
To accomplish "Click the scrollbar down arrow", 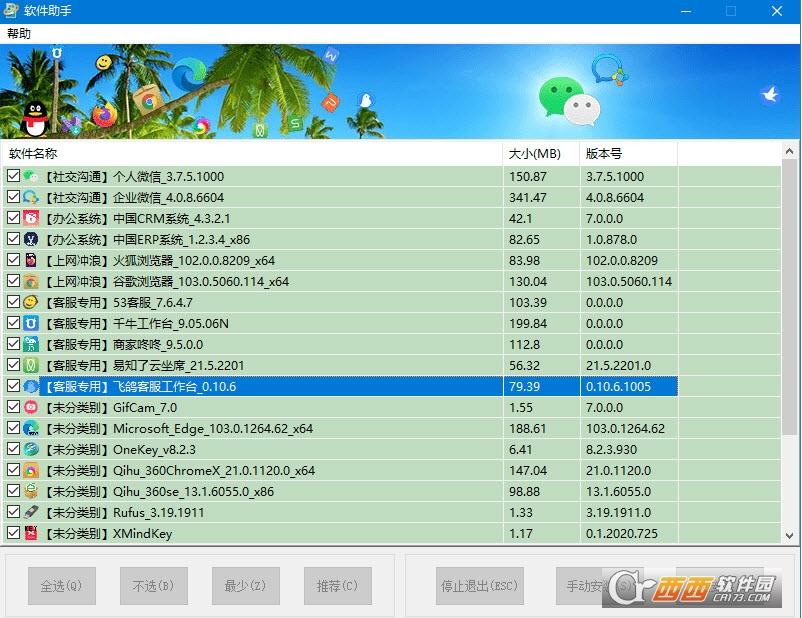I will (x=789, y=536).
